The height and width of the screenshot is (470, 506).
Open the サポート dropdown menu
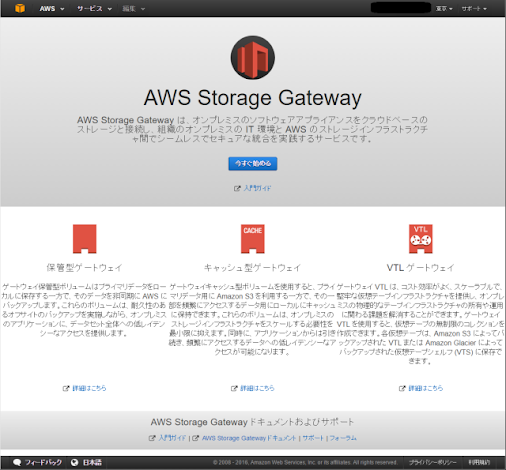pyautogui.click(x=474, y=9)
